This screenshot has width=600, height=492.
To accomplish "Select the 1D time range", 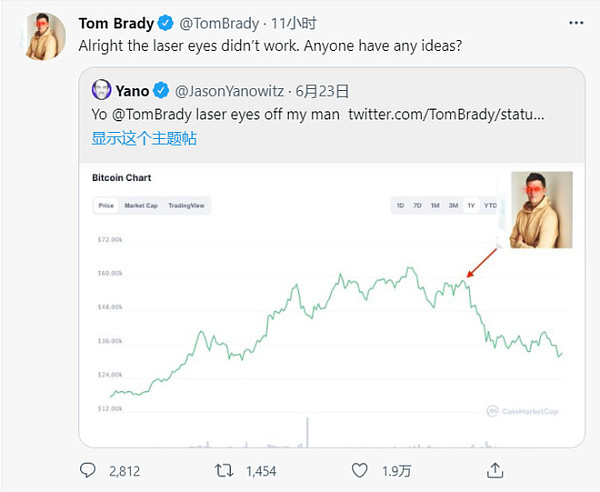I will coord(400,205).
